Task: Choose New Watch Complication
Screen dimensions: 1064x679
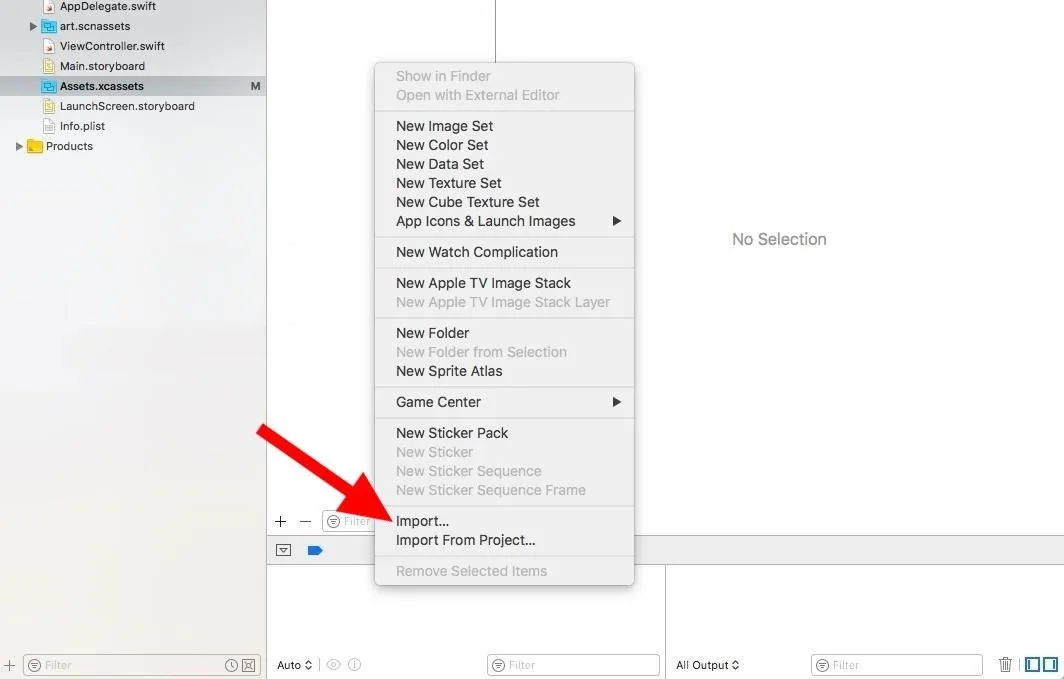Action: pos(504,252)
